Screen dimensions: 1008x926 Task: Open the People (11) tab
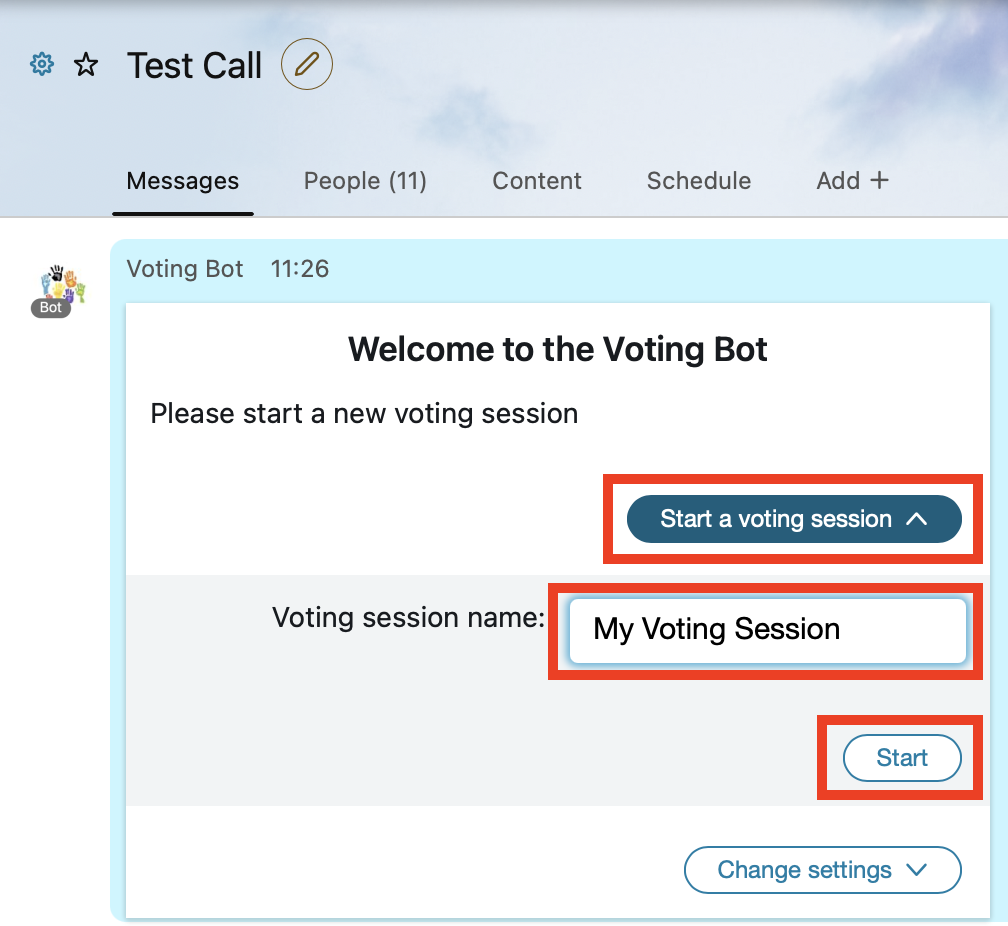365,181
